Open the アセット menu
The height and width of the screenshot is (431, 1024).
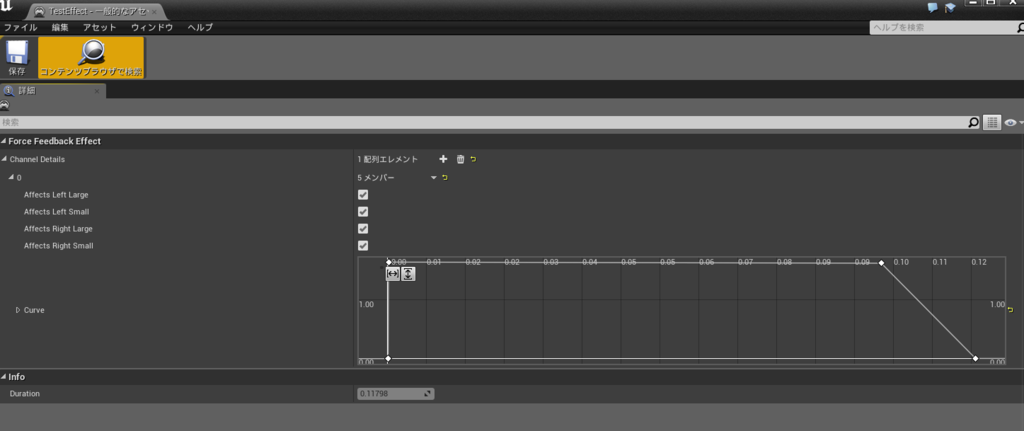[x=99, y=27]
